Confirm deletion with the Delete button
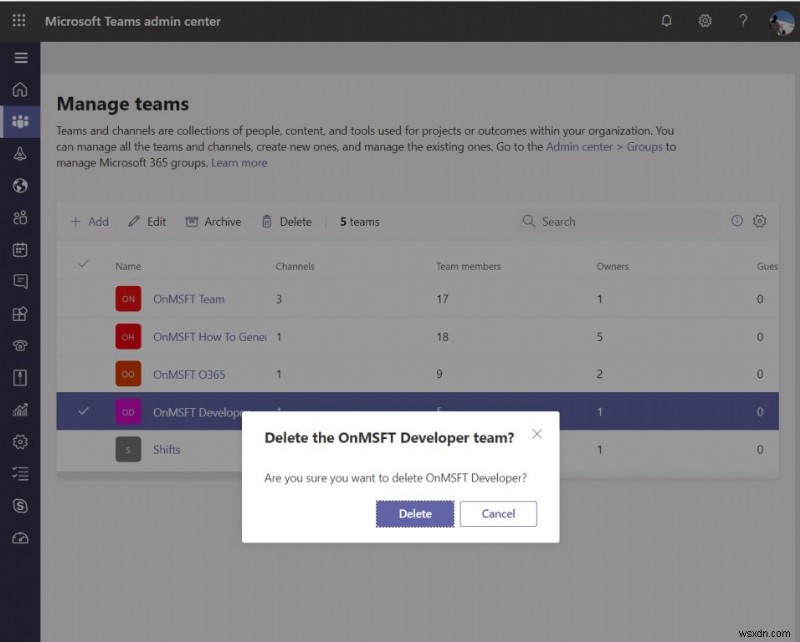800x642 pixels. [415, 513]
